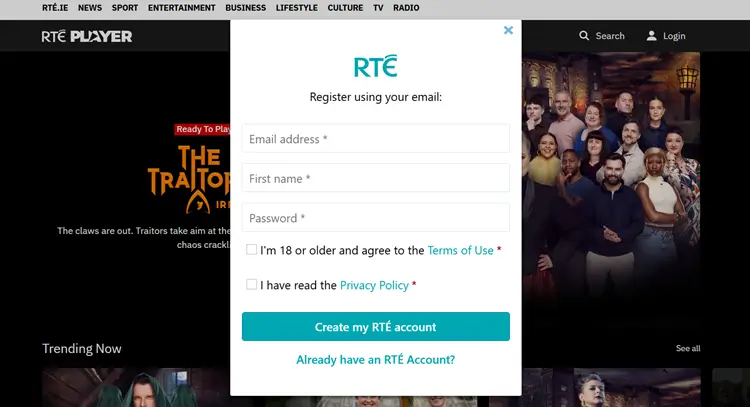Click the Login user icon

(651, 36)
